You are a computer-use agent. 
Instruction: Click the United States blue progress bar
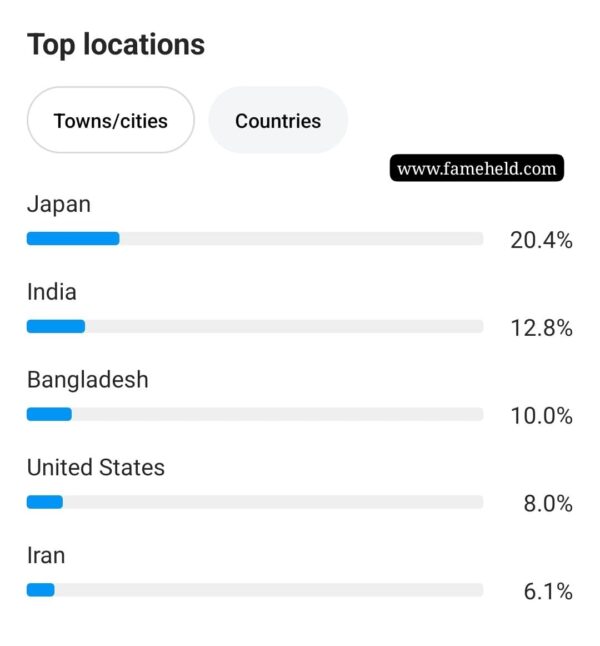[45, 502]
